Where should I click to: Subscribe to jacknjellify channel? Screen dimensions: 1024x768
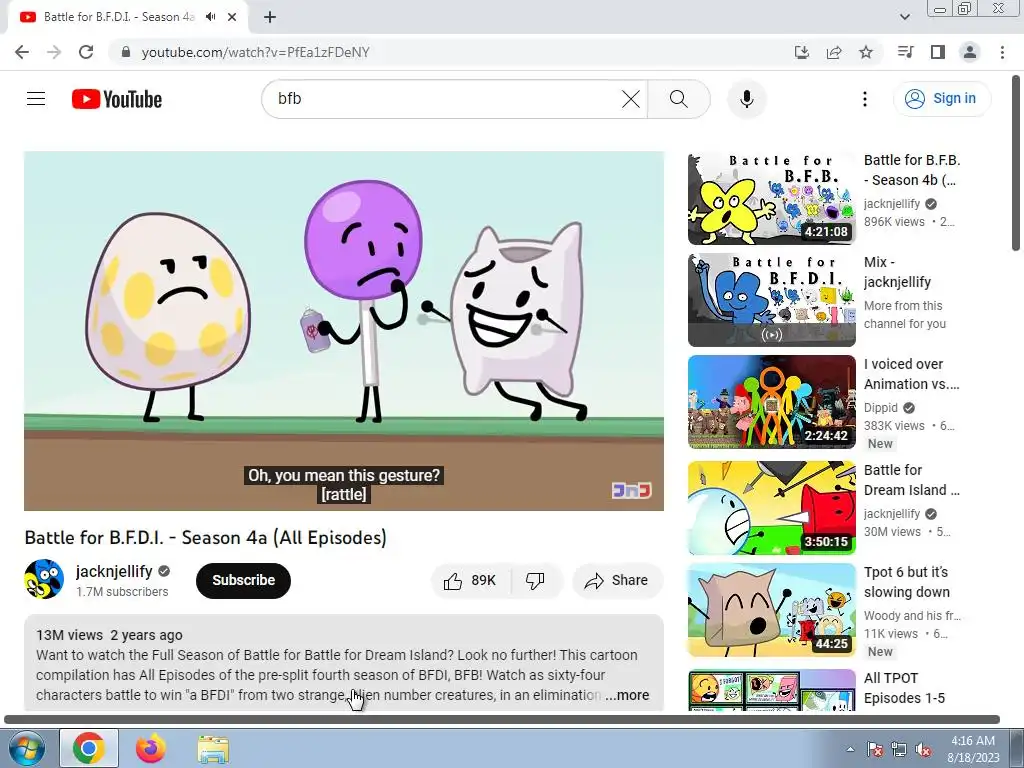[x=243, y=581]
